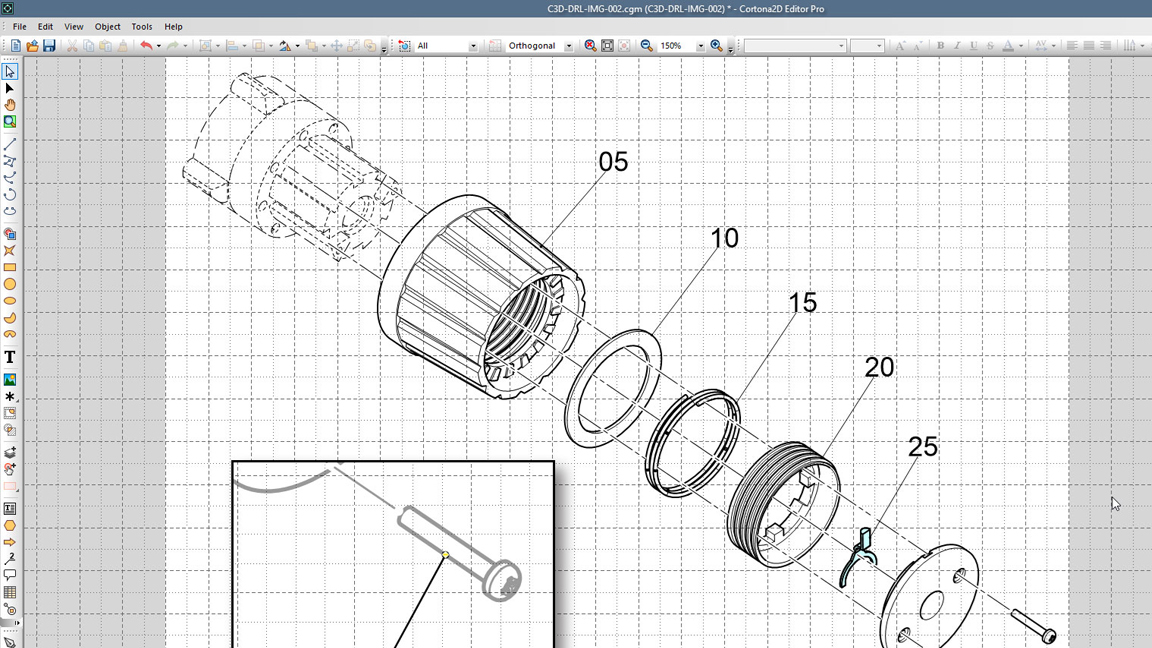Click the Open file icon
Image resolution: width=1152 pixels, height=648 pixels.
(32, 46)
